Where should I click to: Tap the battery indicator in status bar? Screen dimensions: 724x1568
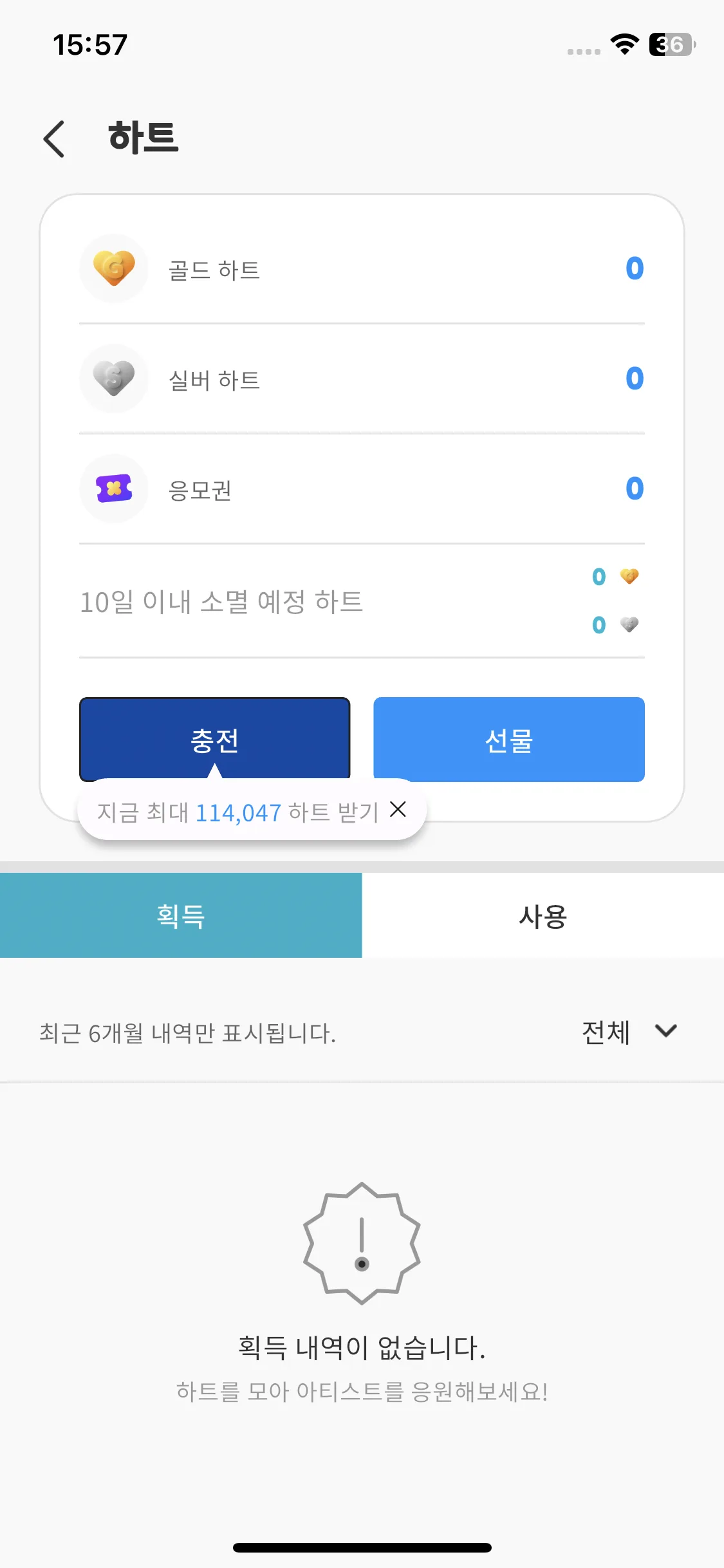click(673, 44)
